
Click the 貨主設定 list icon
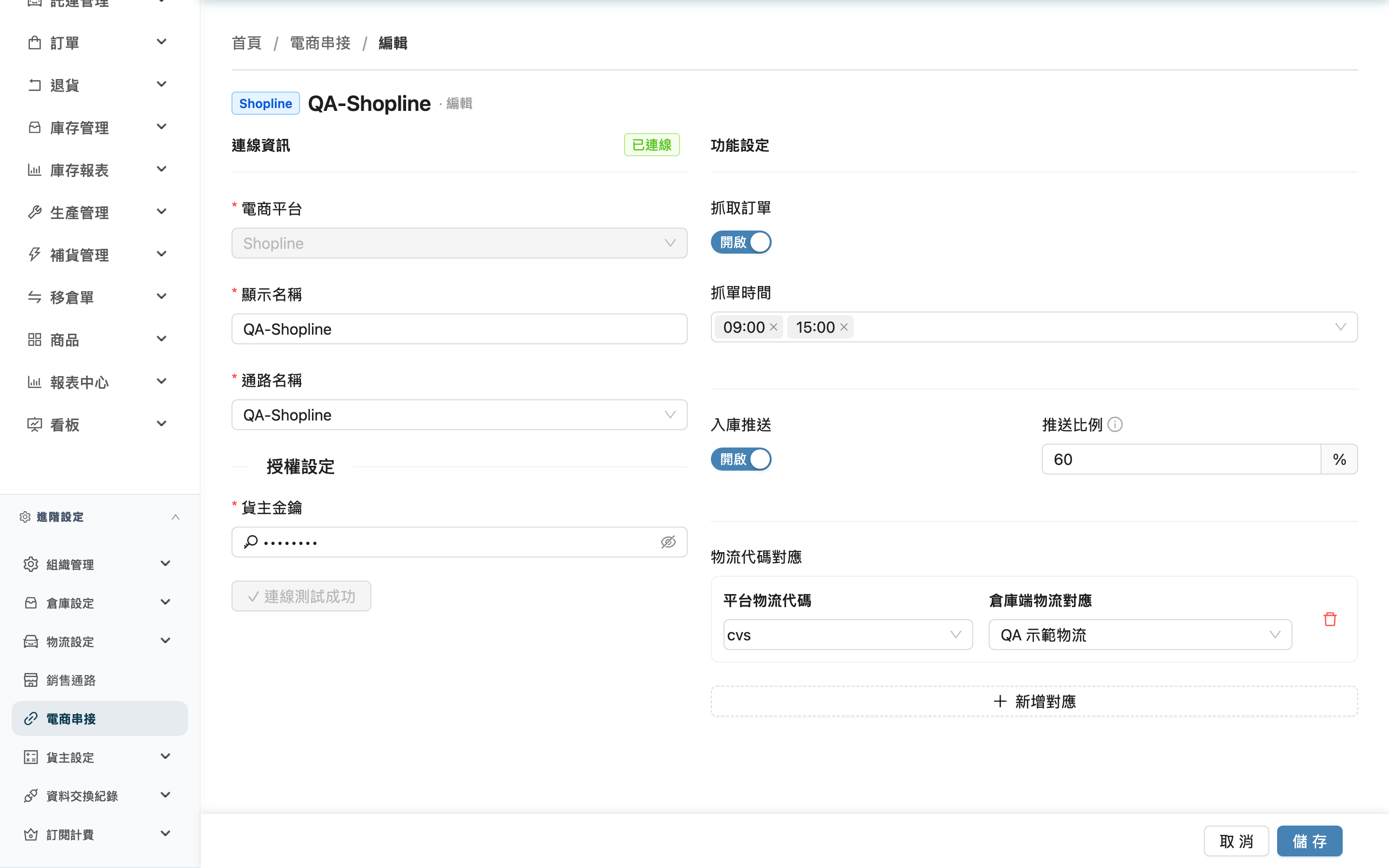click(31, 757)
